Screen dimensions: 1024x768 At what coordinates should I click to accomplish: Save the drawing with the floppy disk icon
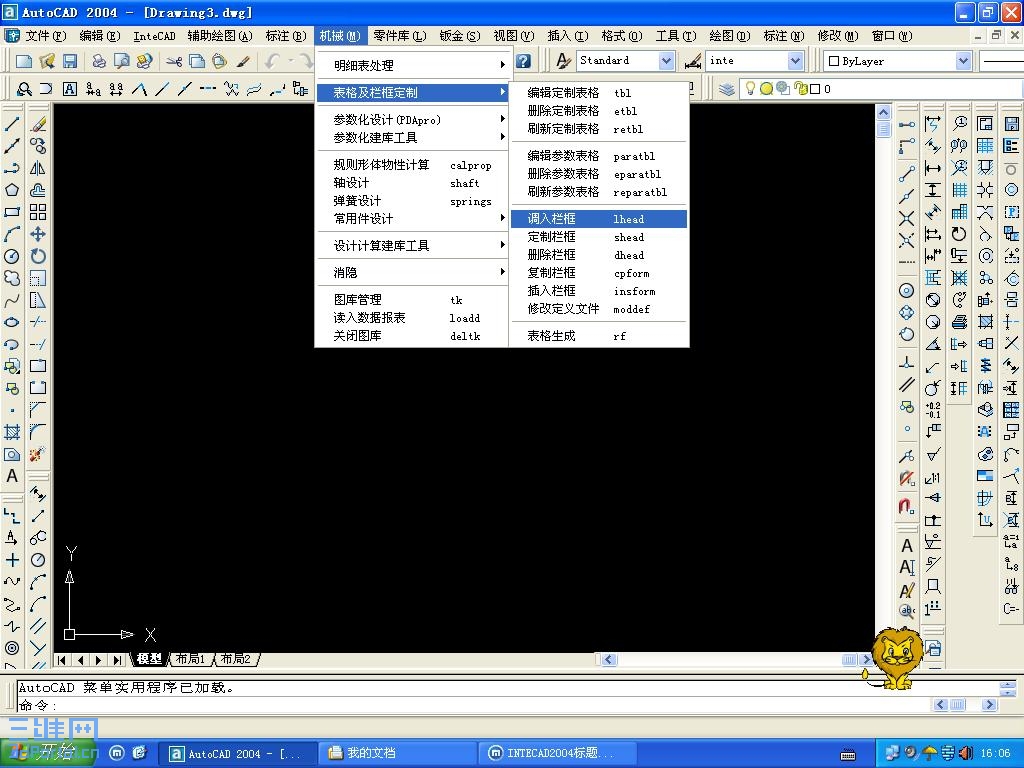(x=69, y=61)
